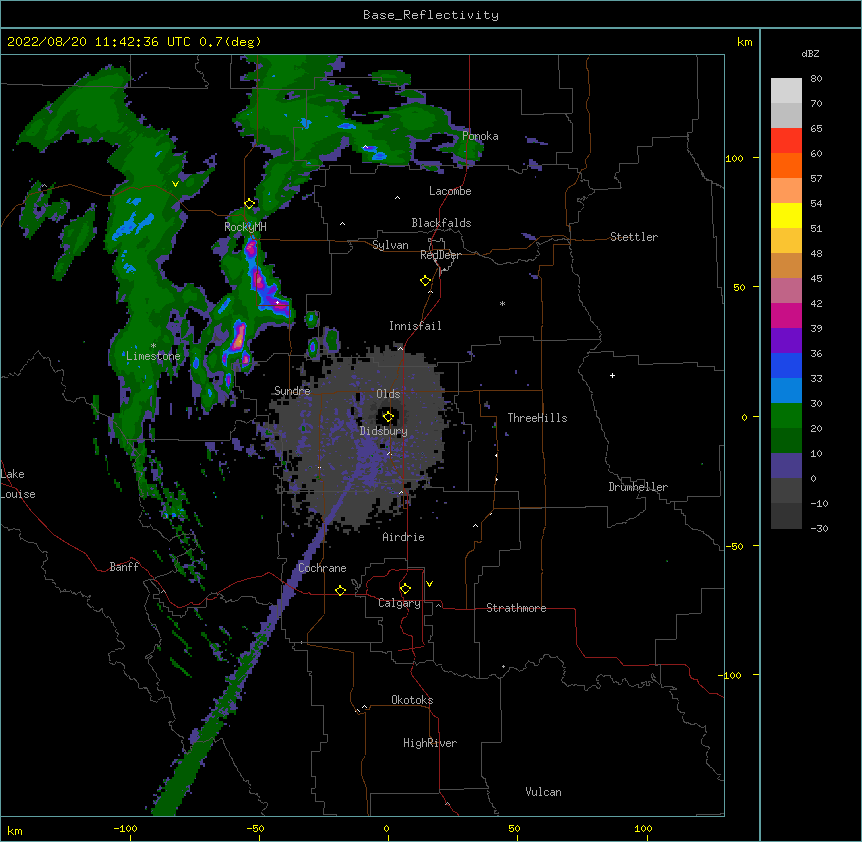Image resolution: width=862 pixels, height=842 pixels.
Task: Click the yellow diamond marker above RockyMH label
Action: click(x=250, y=204)
